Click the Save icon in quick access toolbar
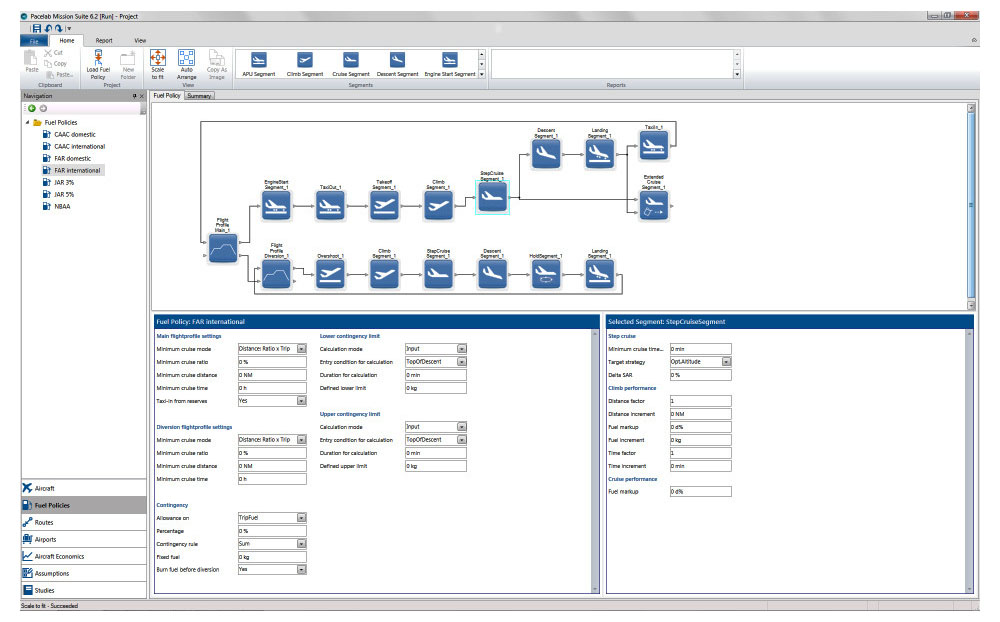 click(37, 28)
